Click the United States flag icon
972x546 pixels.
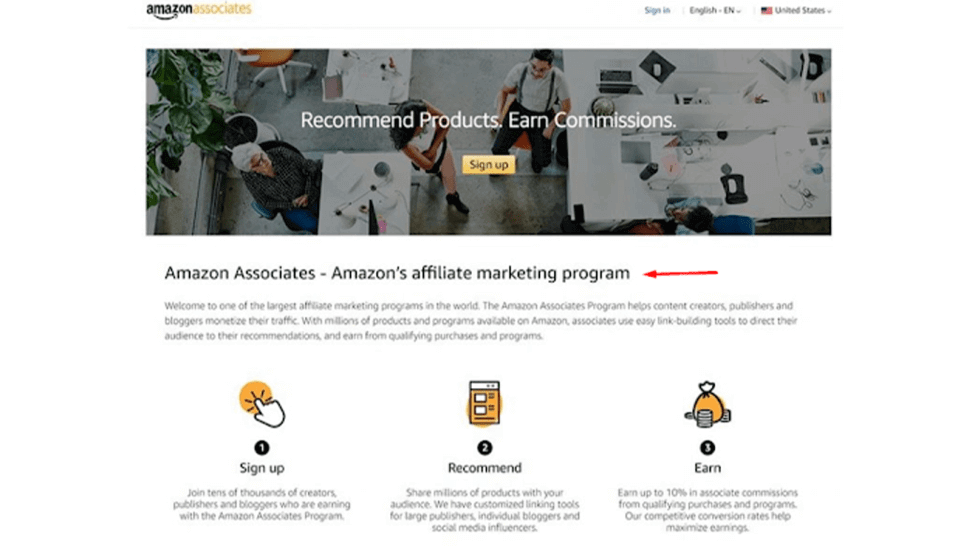click(x=766, y=11)
